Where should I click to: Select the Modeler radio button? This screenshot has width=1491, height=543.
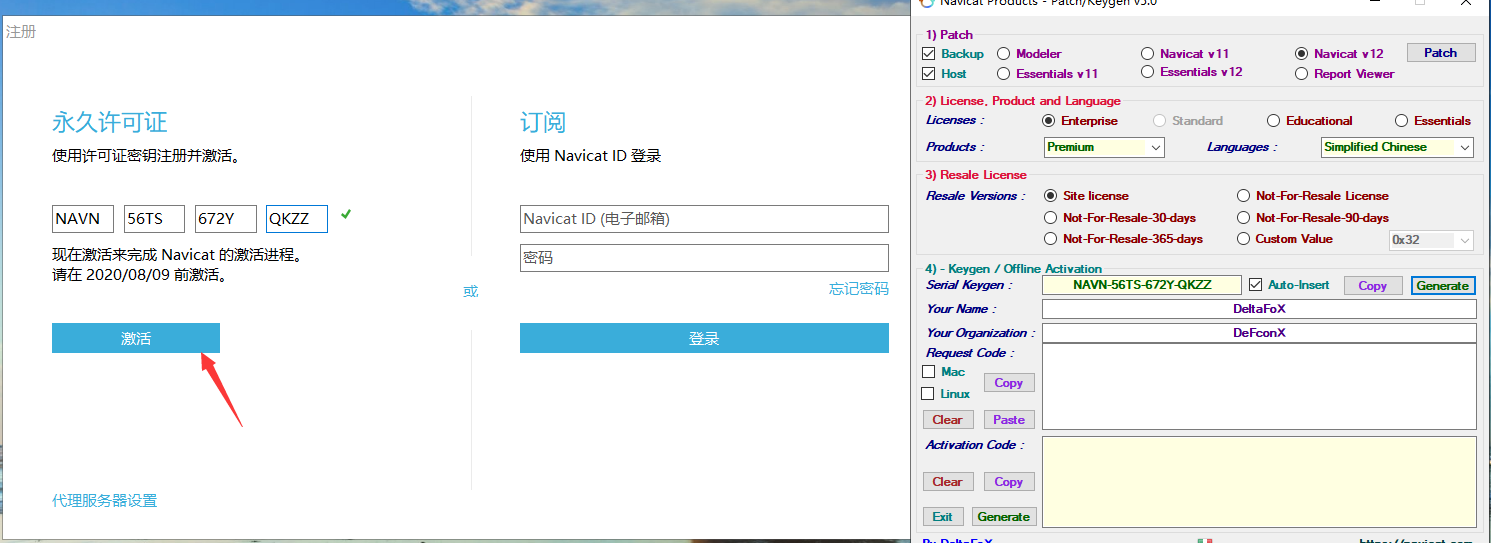pos(1004,54)
